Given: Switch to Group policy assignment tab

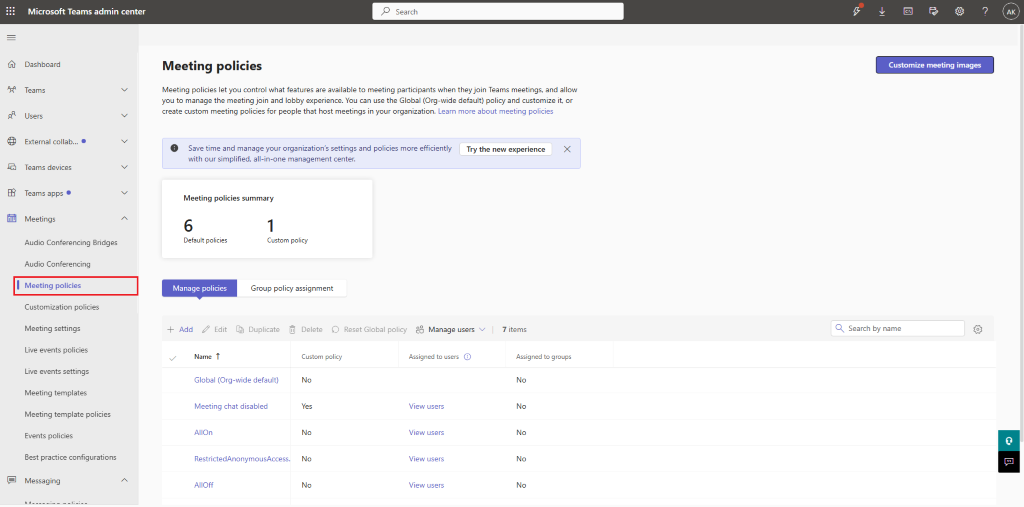Looking at the screenshot, I should pyautogui.click(x=292, y=288).
